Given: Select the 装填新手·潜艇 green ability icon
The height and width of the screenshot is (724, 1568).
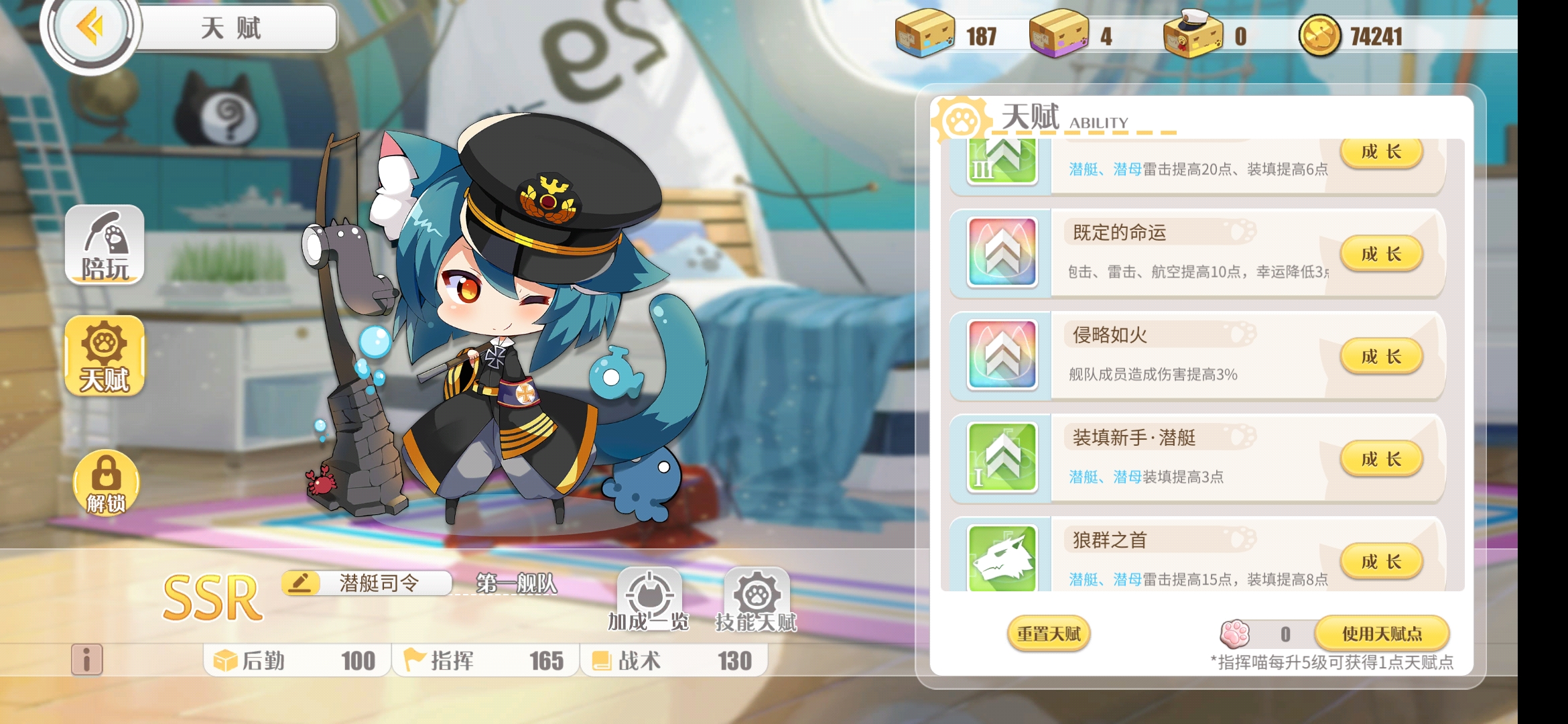Looking at the screenshot, I should pyautogui.click(x=1002, y=457).
